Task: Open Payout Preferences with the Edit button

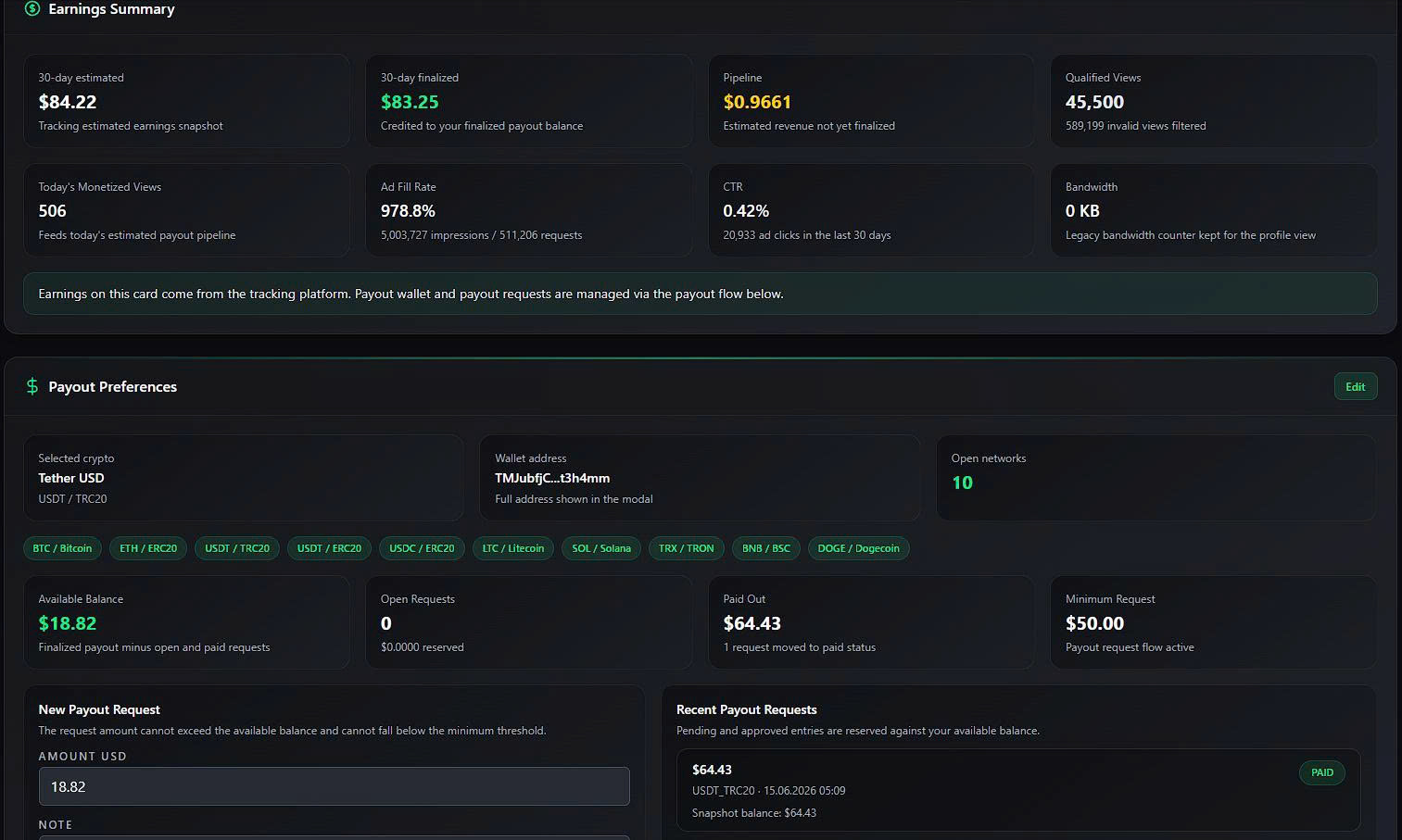Action: point(1356,386)
